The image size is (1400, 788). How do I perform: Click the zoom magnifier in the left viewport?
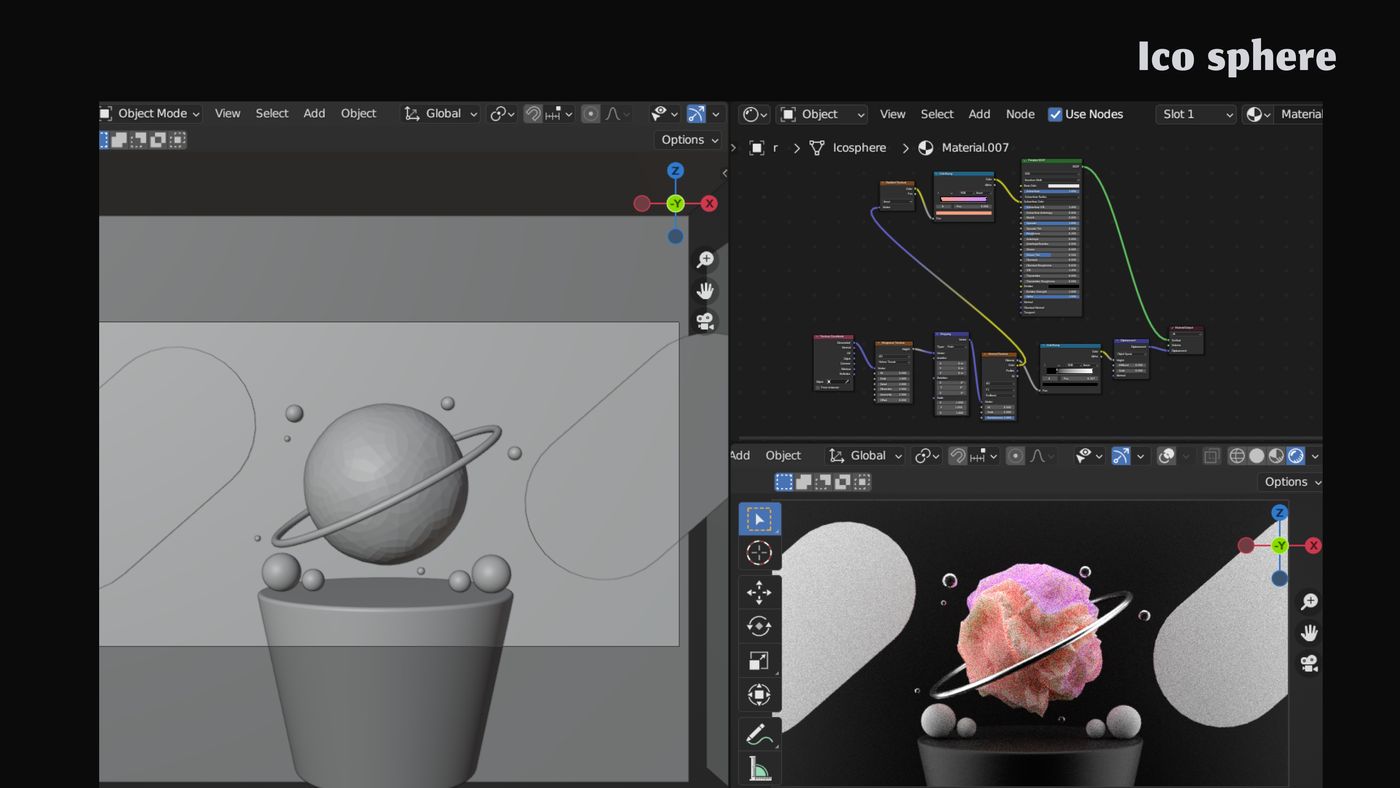(705, 259)
